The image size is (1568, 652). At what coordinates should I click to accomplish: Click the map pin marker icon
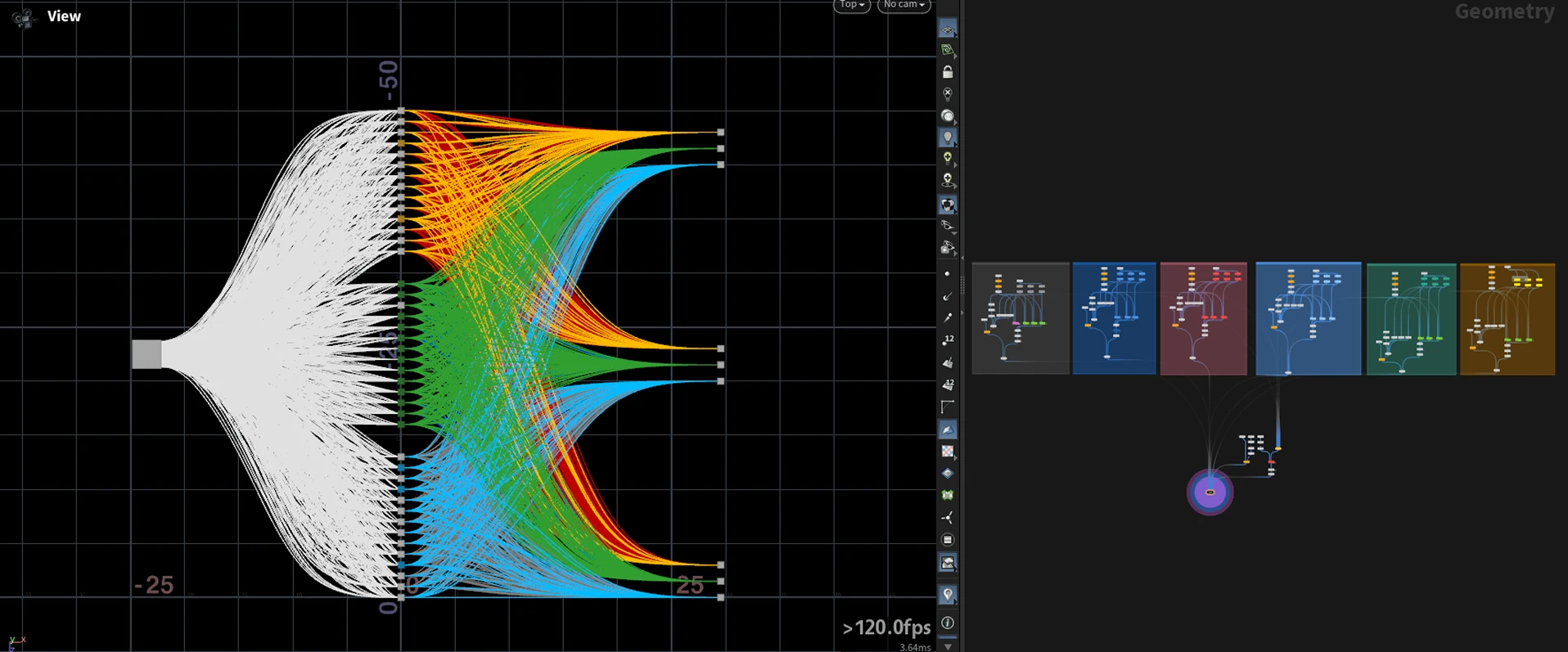(948, 595)
